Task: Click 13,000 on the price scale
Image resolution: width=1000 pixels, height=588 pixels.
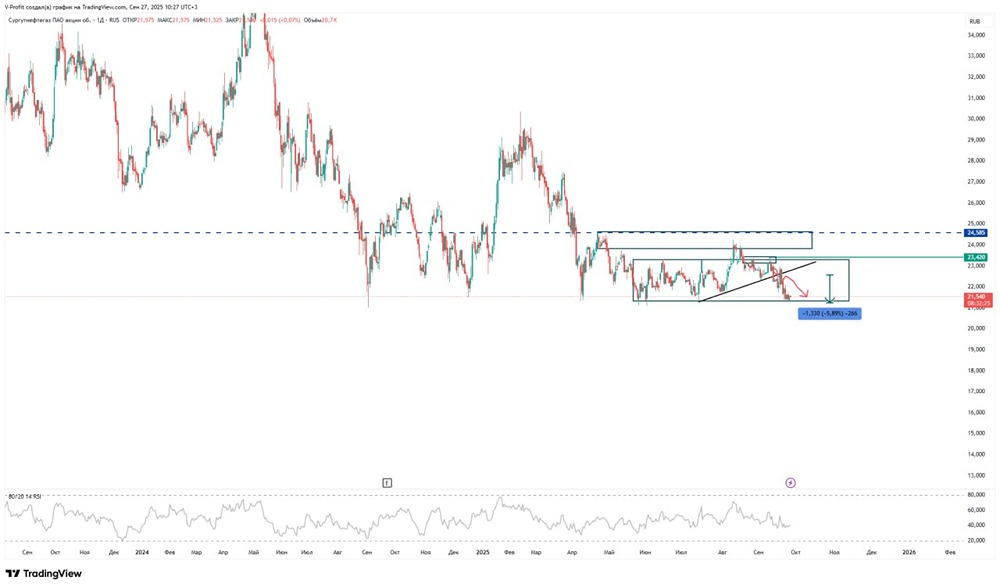Action: (976, 475)
